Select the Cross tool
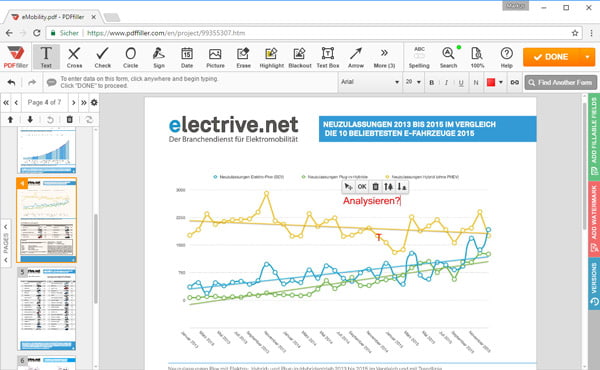Image resolution: width=600 pixels, height=370 pixels. (74, 57)
